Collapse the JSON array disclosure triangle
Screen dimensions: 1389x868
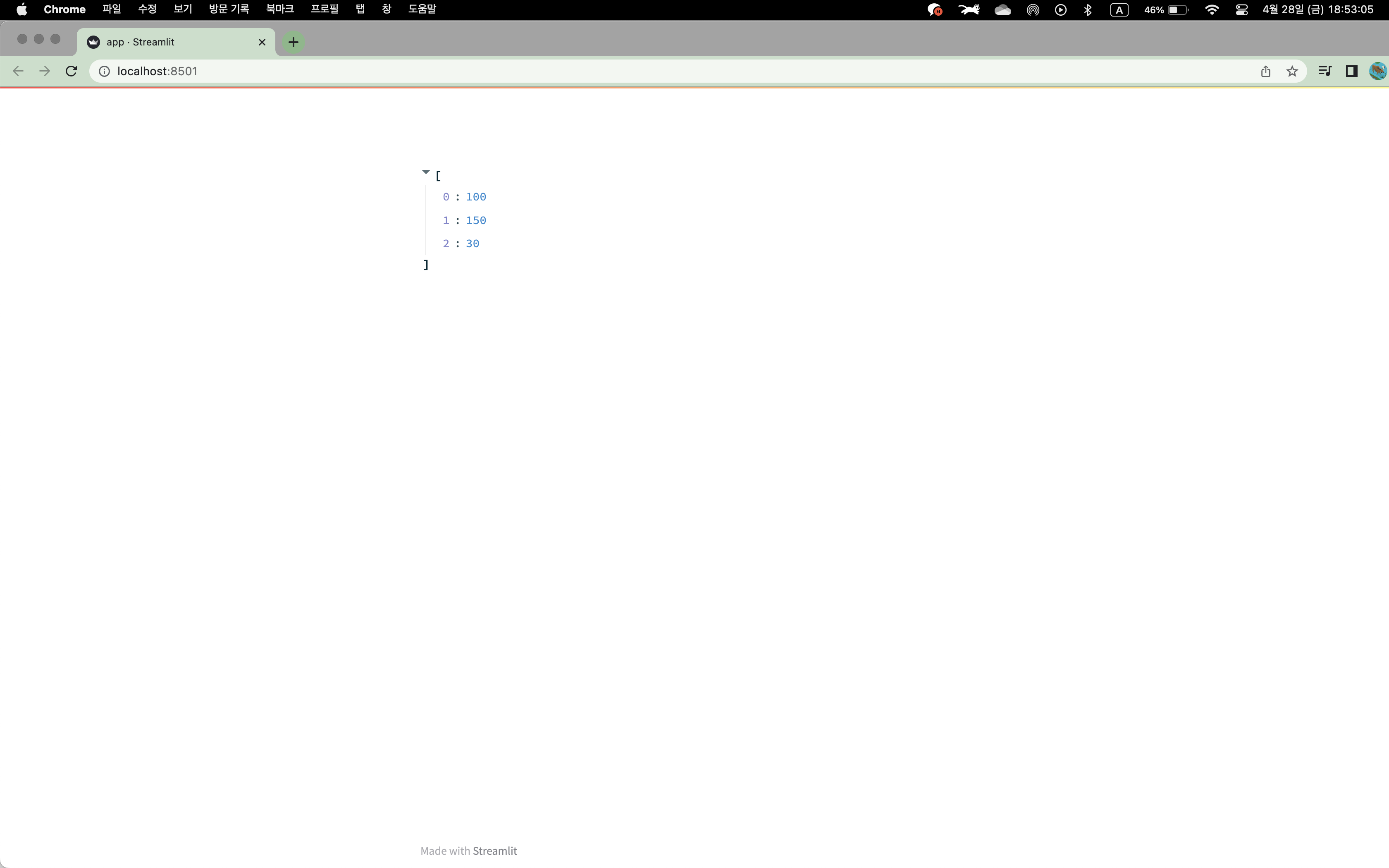click(426, 172)
